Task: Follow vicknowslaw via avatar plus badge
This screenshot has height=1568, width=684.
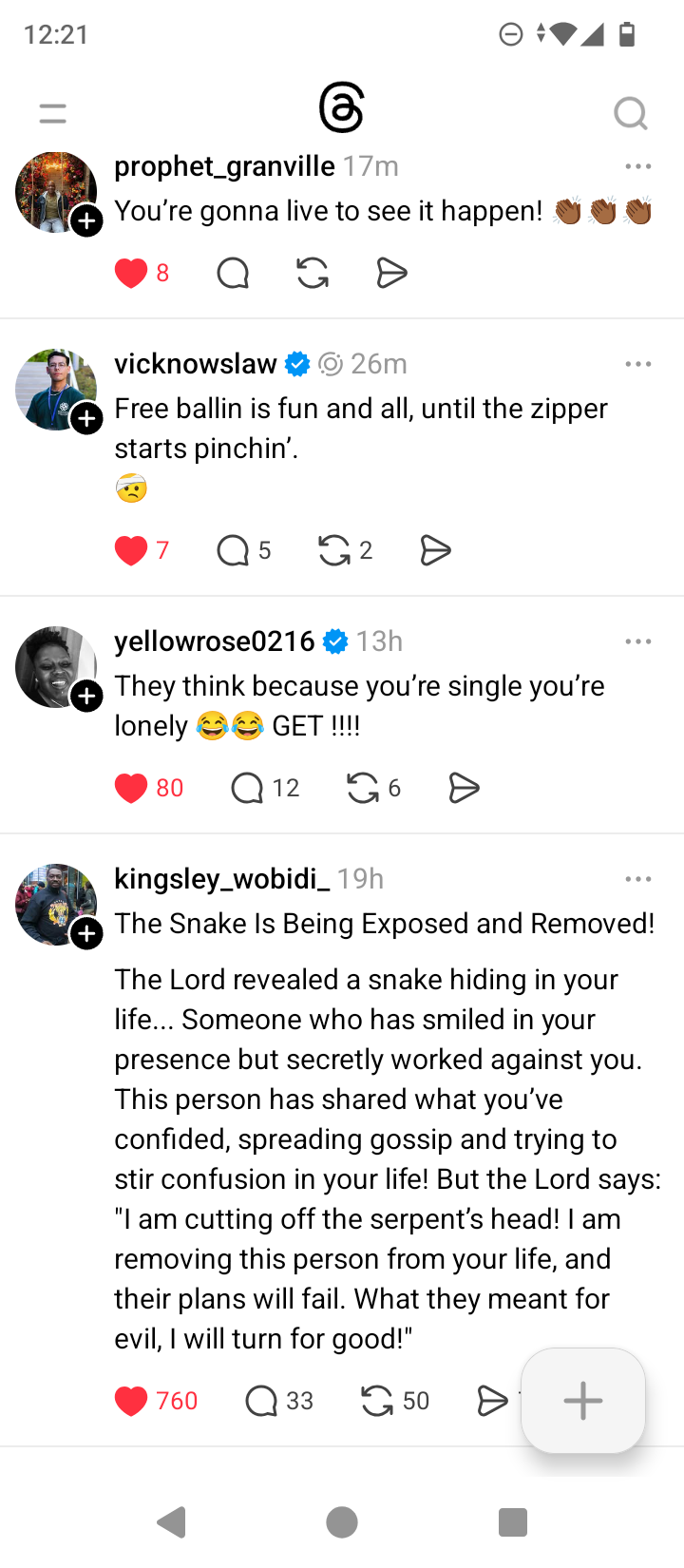Action: (x=87, y=419)
